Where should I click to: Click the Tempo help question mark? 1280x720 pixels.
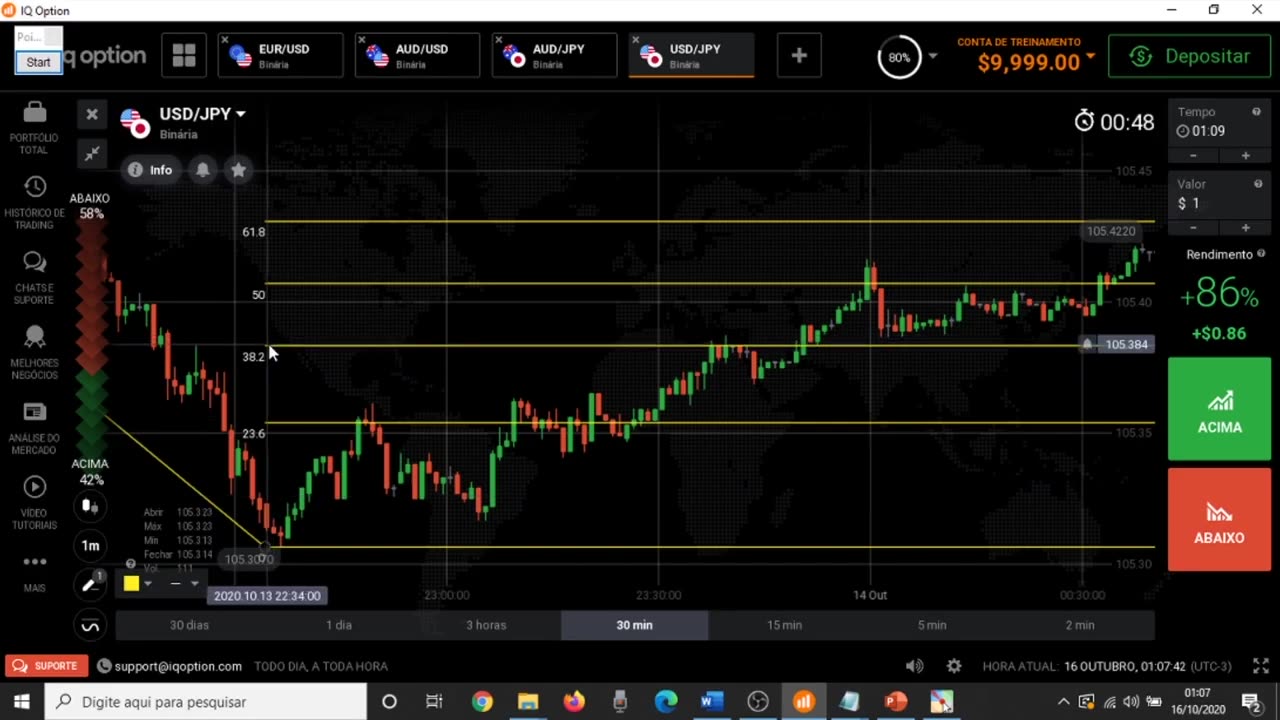(1257, 112)
